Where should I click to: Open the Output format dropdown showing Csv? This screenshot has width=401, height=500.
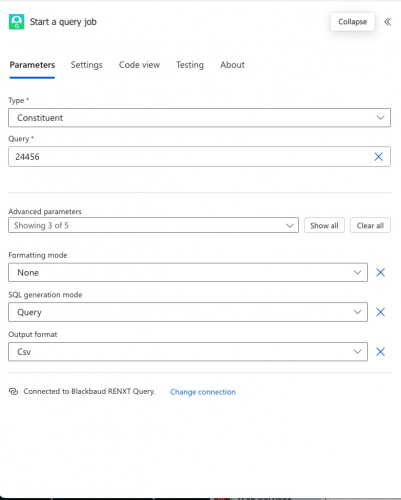pyautogui.click(x=188, y=352)
